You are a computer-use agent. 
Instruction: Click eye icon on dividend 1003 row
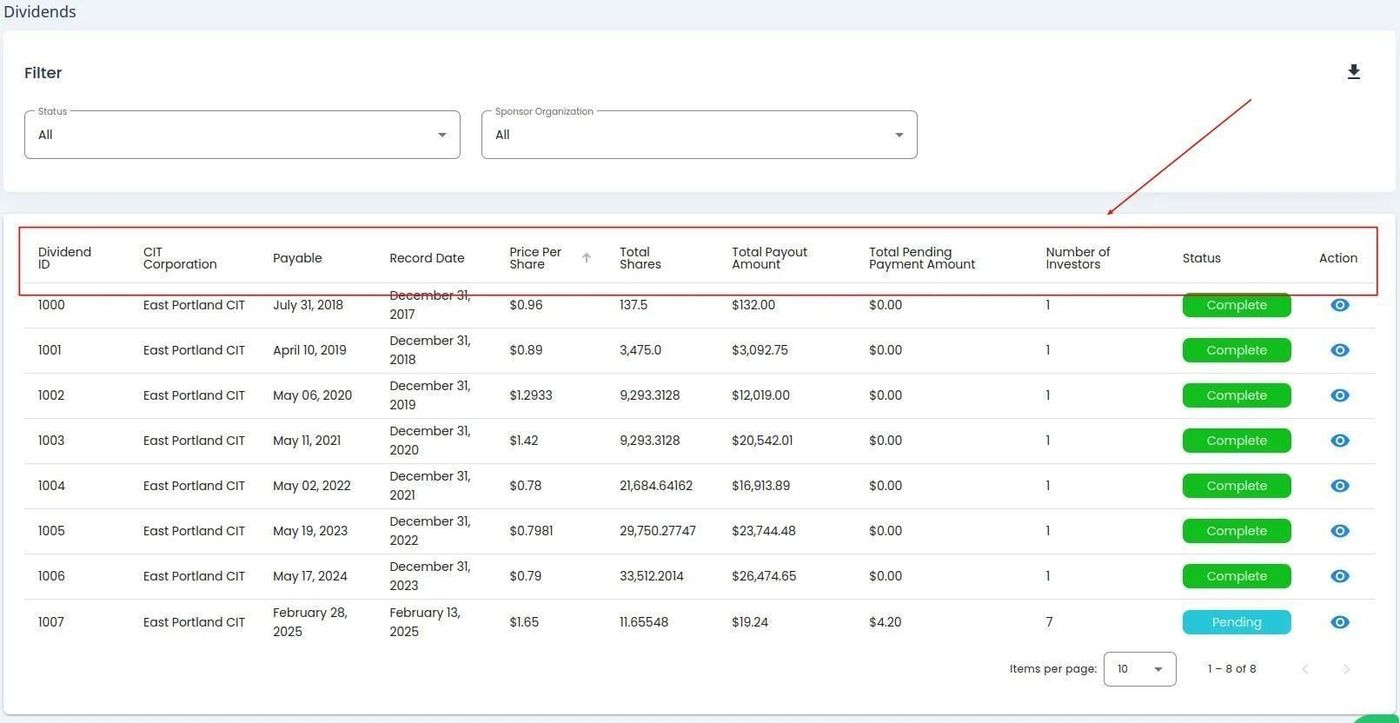(1339, 441)
